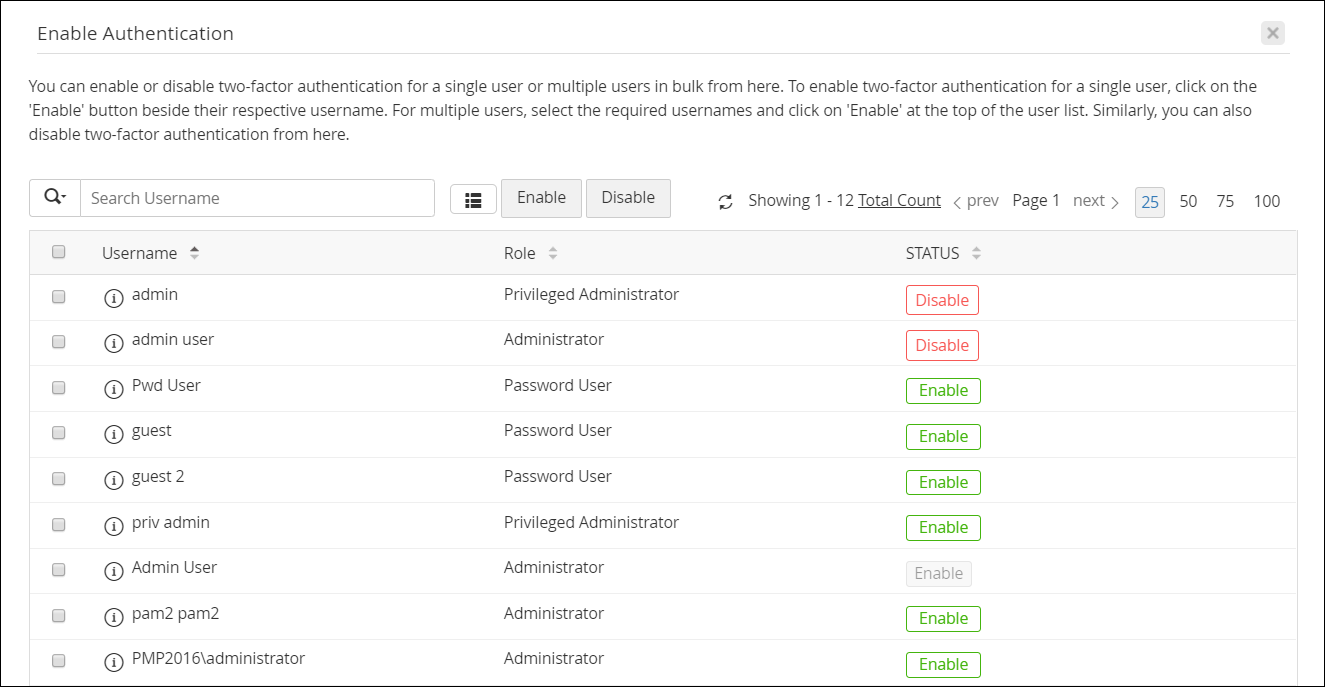
Task: Select the checkbox for guest user
Action: pos(59,433)
